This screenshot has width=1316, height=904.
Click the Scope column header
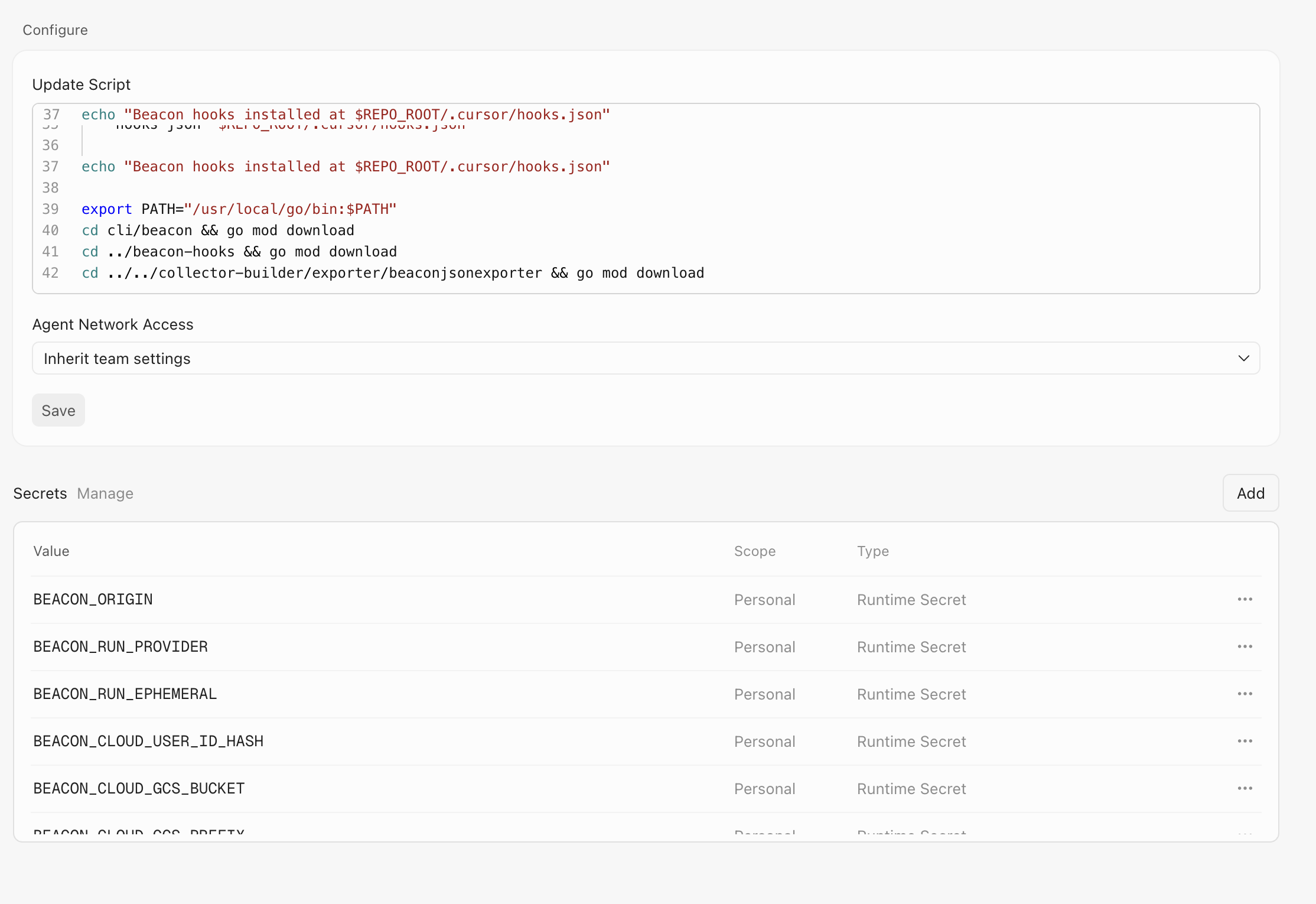click(755, 551)
